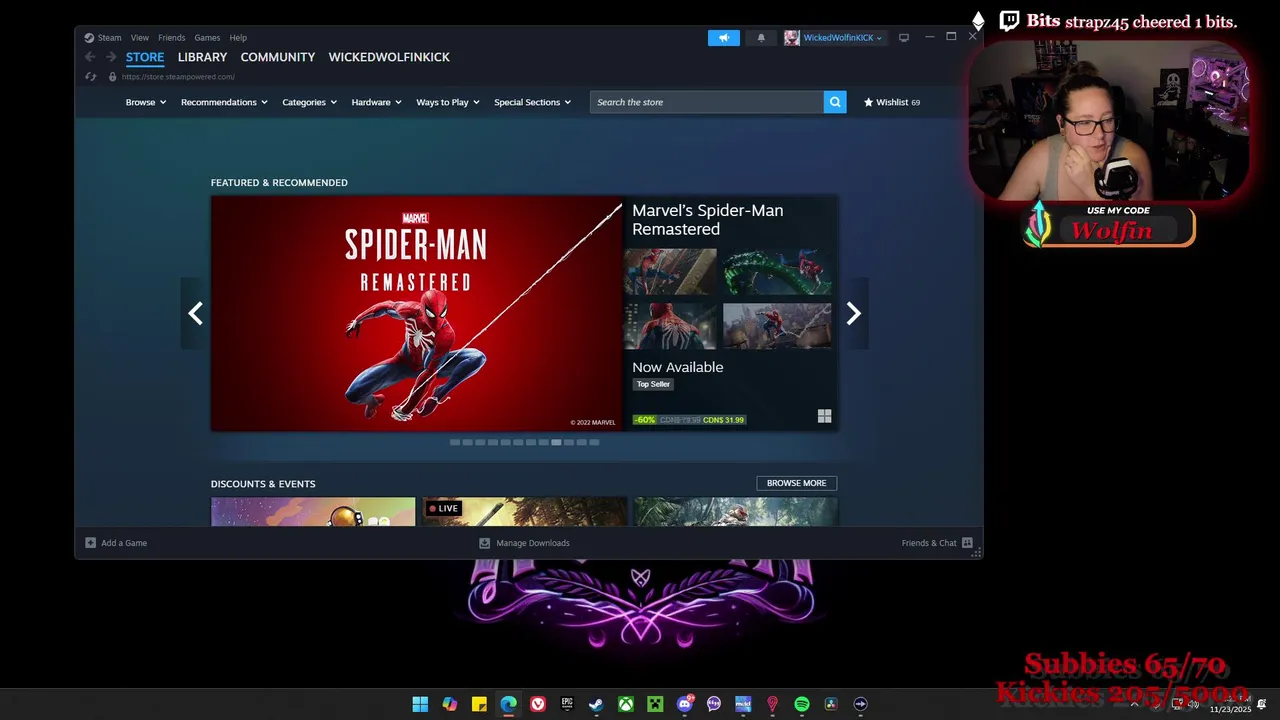Open the Steam menu
This screenshot has width=1280, height=720.
(x=109, y=38)
